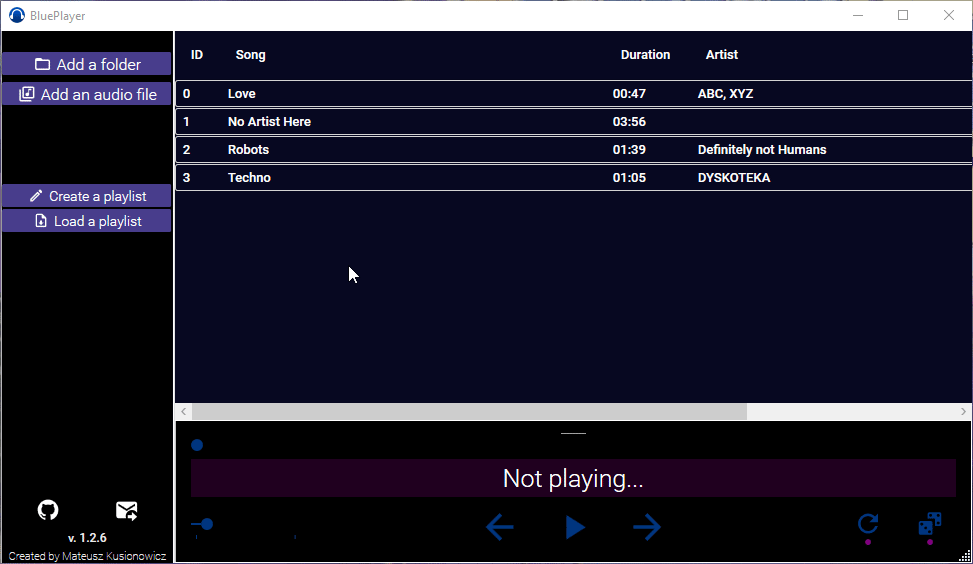Screen dimensions: 973x564
Task: Maximize the BluePlayer window
Action: [903, 15]
